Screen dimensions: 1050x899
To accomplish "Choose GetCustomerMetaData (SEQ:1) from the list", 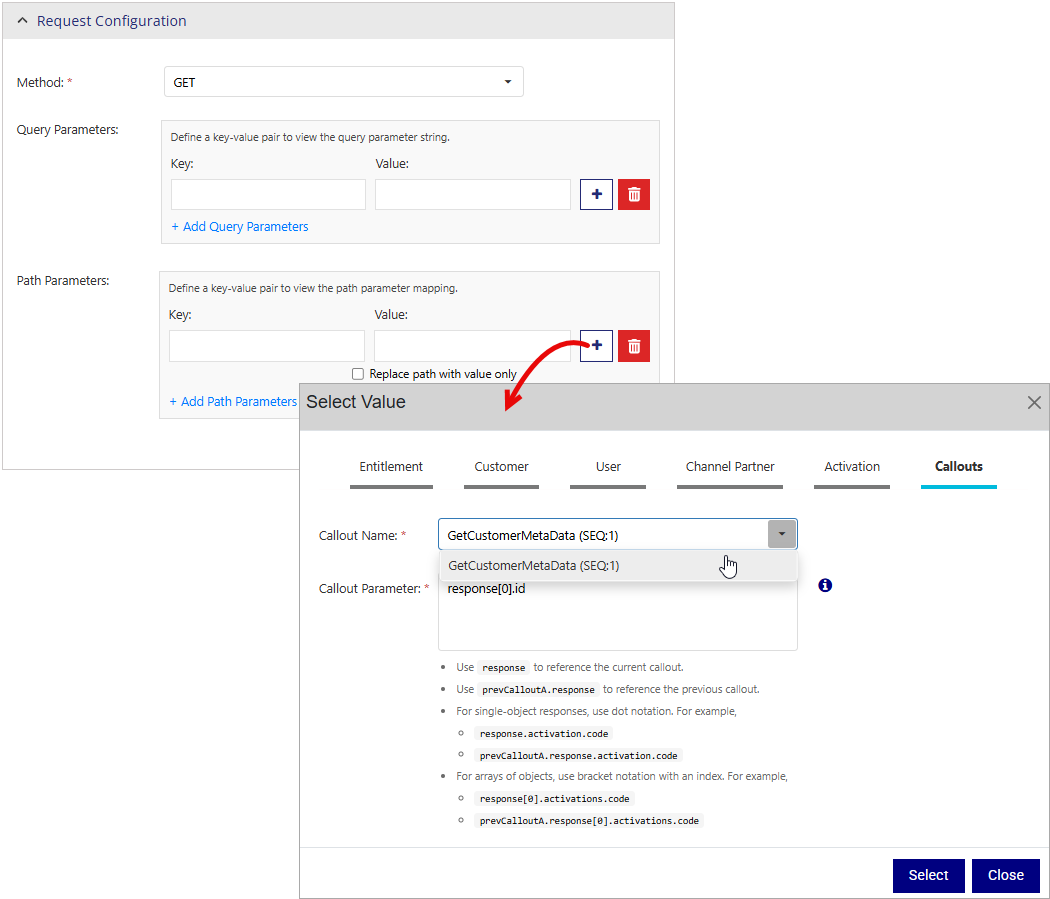I will 534,566.
